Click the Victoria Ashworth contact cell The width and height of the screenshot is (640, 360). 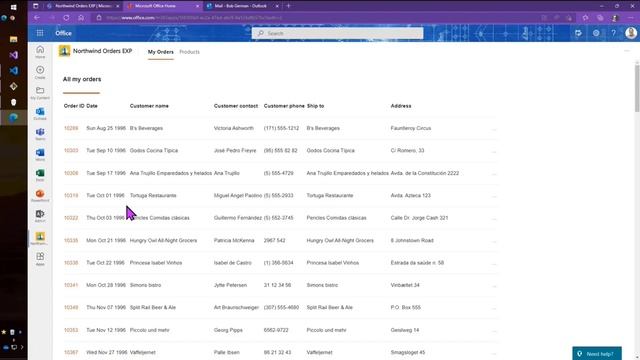pyautogui.click(x=233, y=128)
